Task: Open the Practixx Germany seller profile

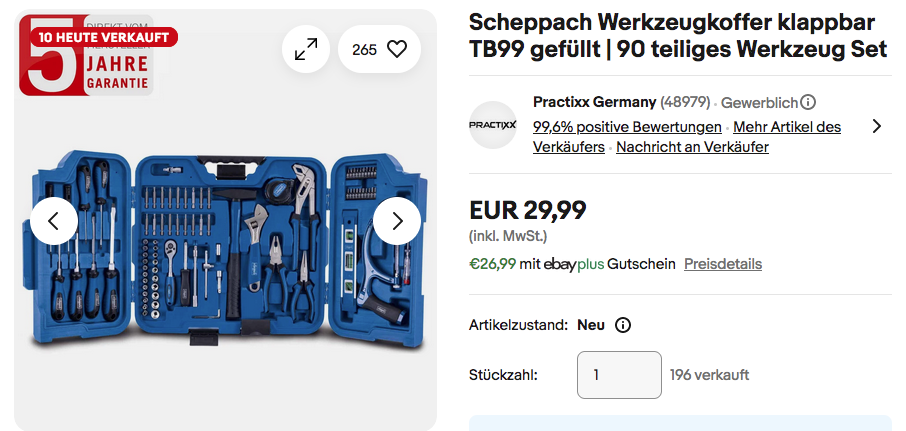Action: [595, 102]
